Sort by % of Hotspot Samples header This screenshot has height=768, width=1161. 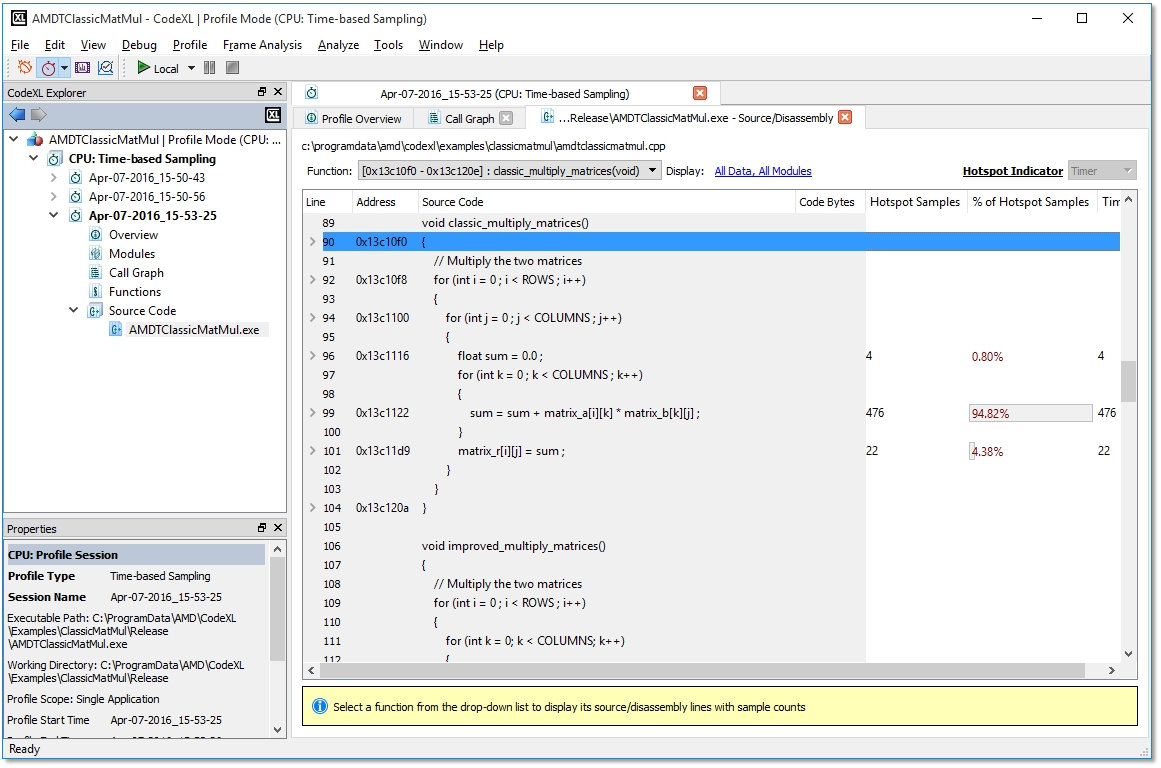[1030, 201]
